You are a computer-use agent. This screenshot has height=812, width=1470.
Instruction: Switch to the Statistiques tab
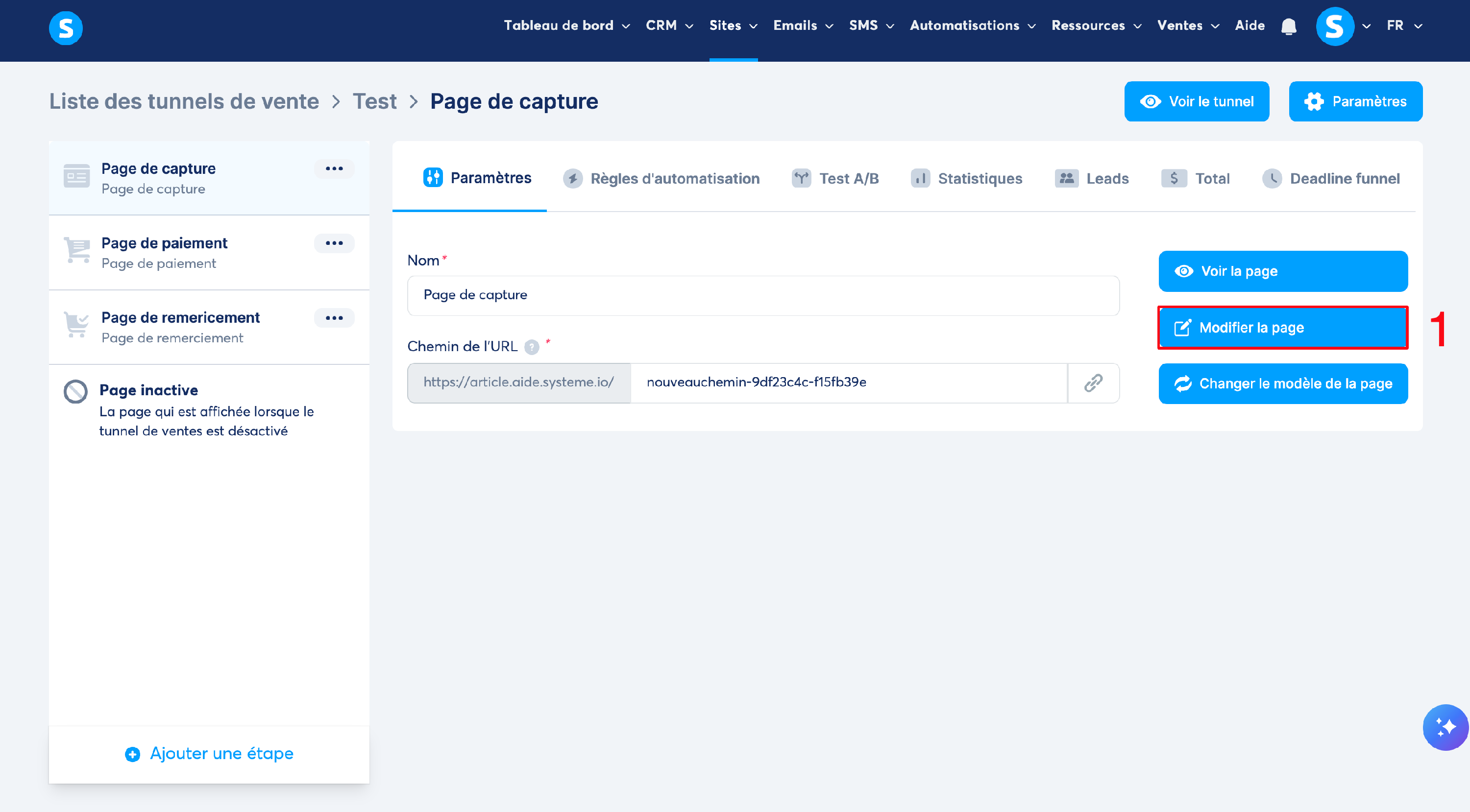pyautogui.click(x=967, y=178)
